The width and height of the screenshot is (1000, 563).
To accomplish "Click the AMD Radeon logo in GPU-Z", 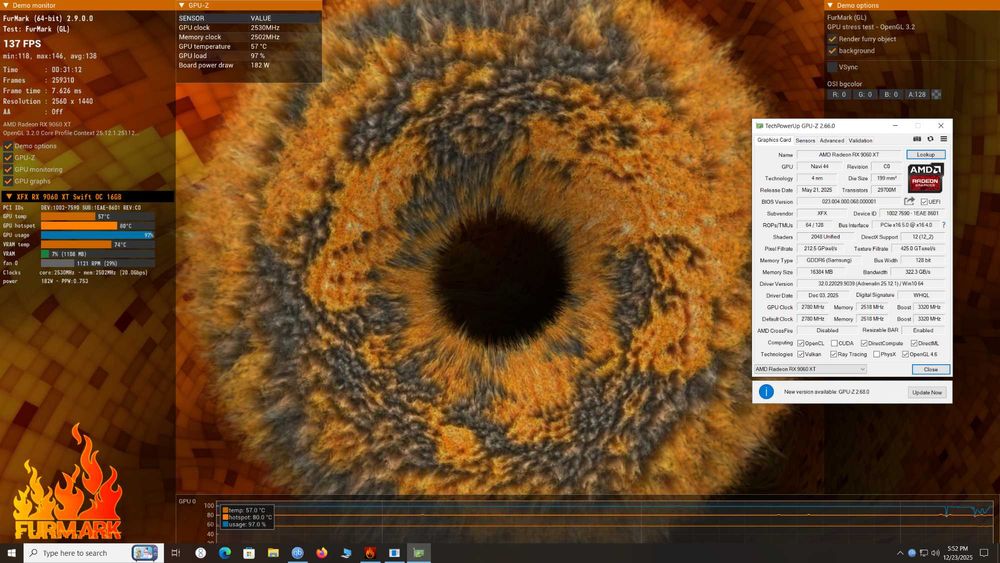I will coord(925,178).
